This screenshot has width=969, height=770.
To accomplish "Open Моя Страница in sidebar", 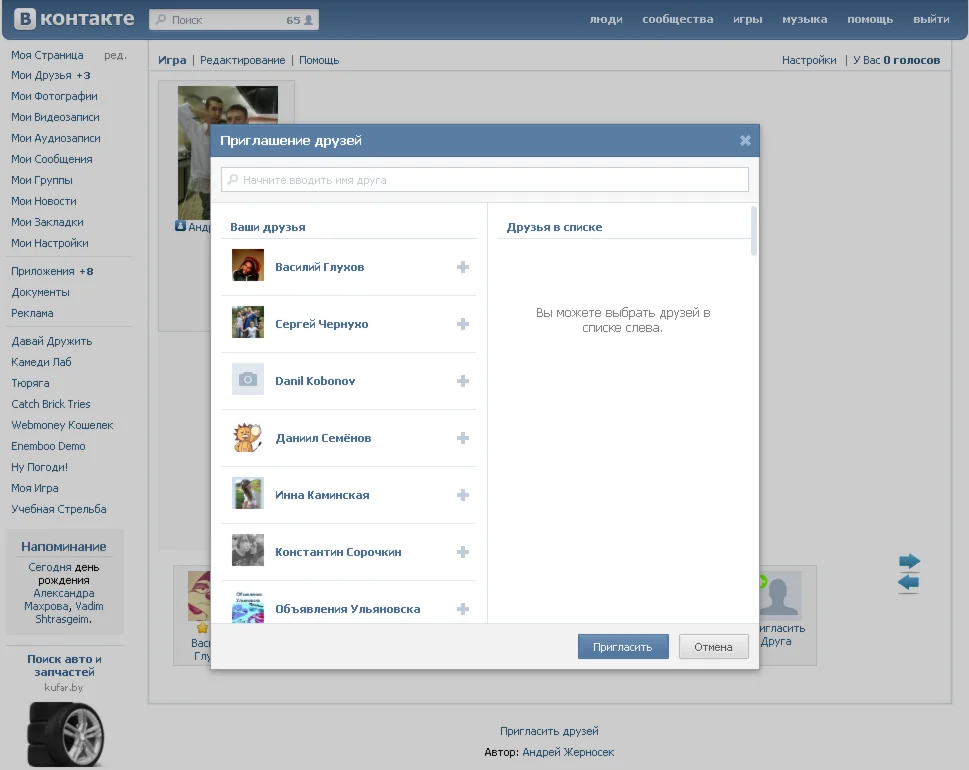I will (47, 55).
